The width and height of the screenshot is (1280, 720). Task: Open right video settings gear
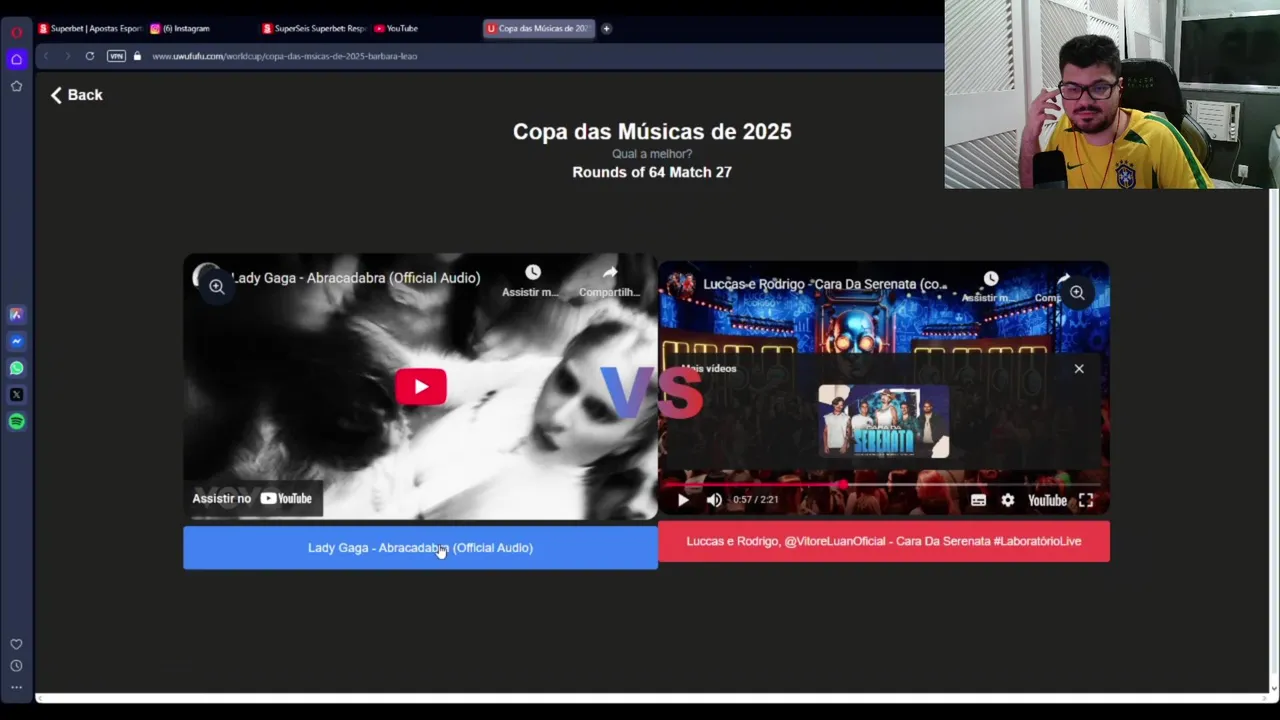pos(1008,500)
